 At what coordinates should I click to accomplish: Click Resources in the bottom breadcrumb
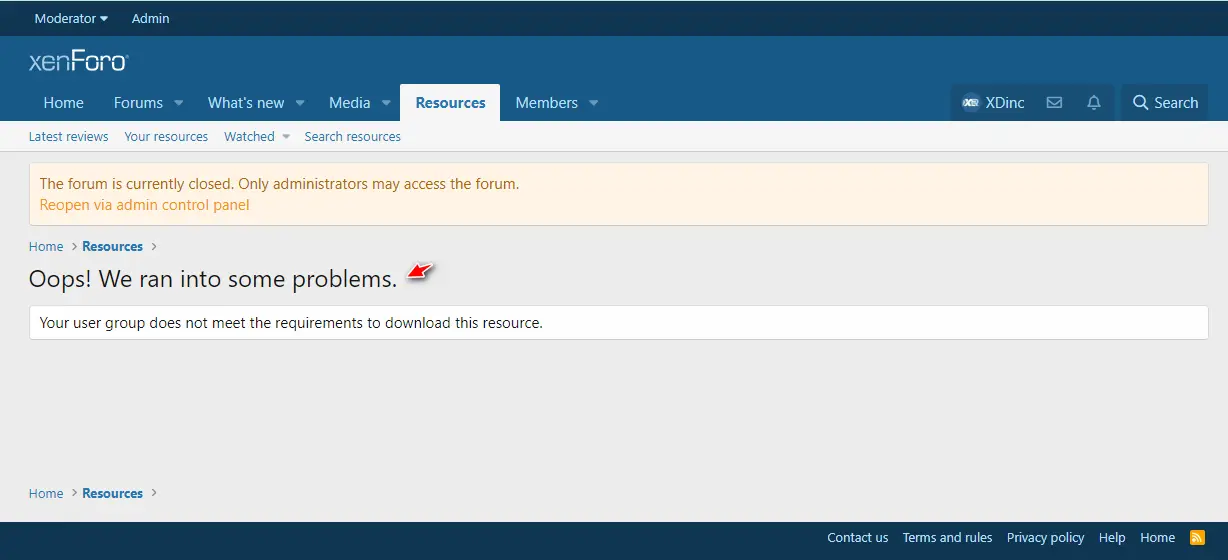(112, 493)
